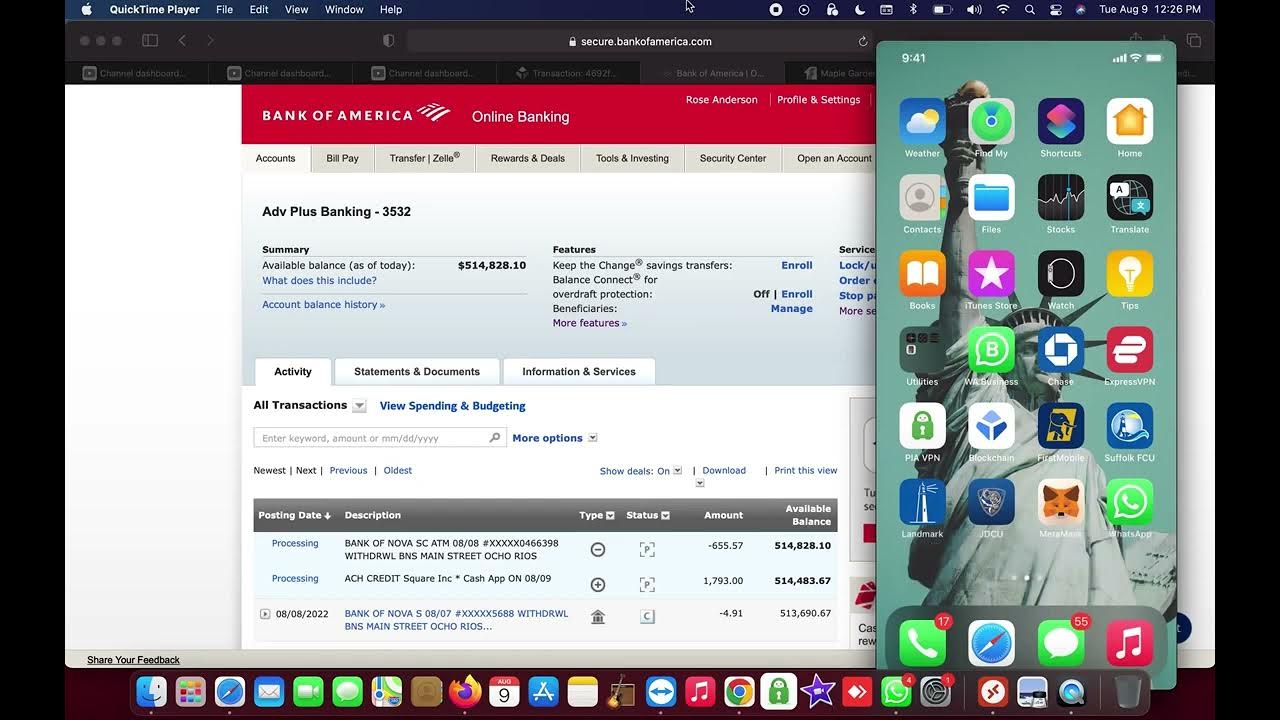Reload the Bank of America page

coord(862,41)
